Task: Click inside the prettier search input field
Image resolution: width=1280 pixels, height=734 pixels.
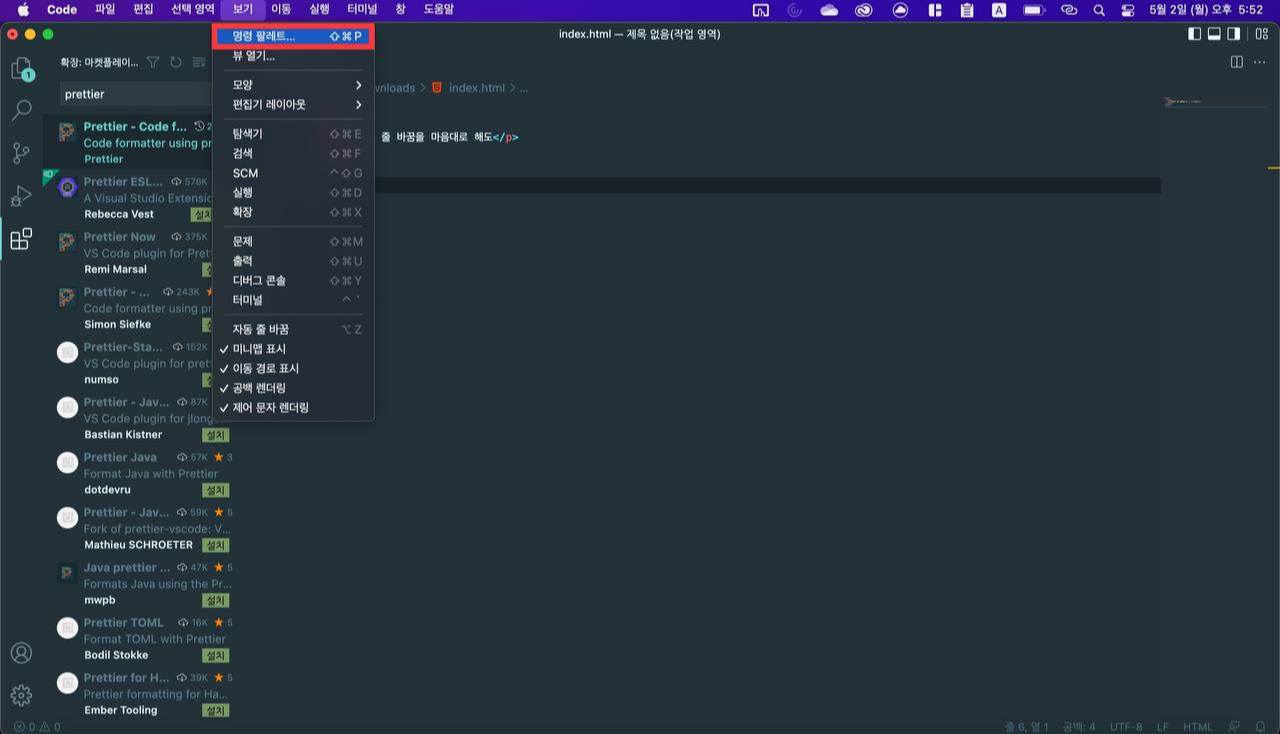Action: [135, 94]
